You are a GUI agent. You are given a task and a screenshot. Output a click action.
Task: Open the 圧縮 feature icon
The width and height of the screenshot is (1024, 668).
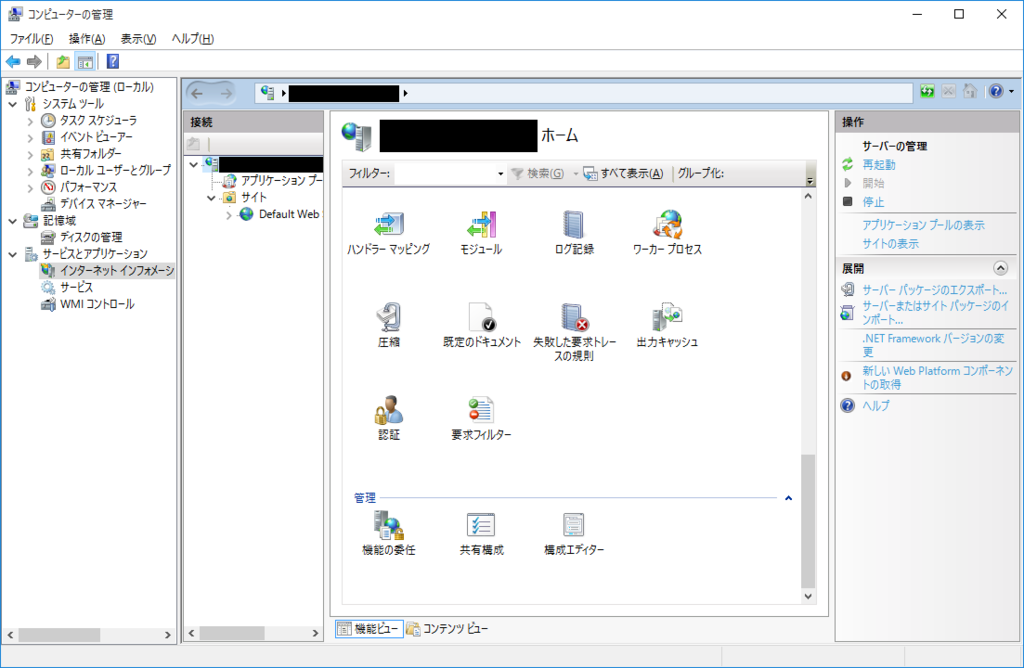(389, 326)
